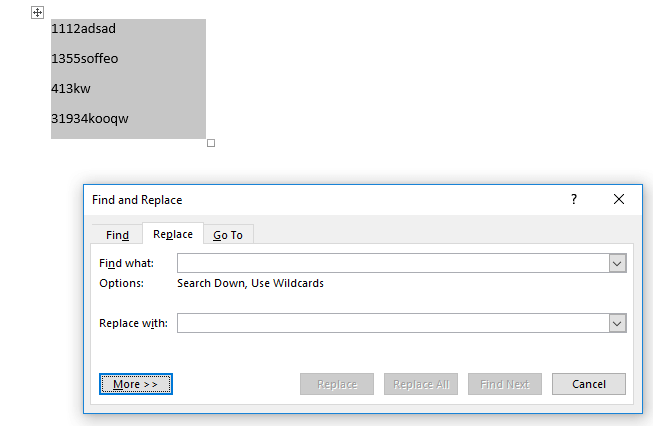This screenshot has width=653, height=426.
Task: Expand options with the More >> button
Action: (x=136, y=384)
